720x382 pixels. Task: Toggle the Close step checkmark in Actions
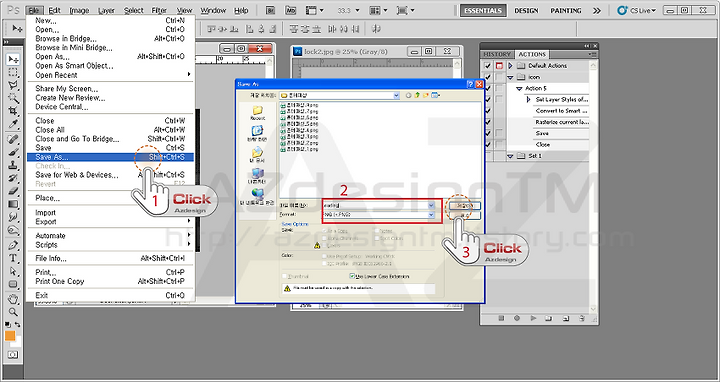(488, 145)
